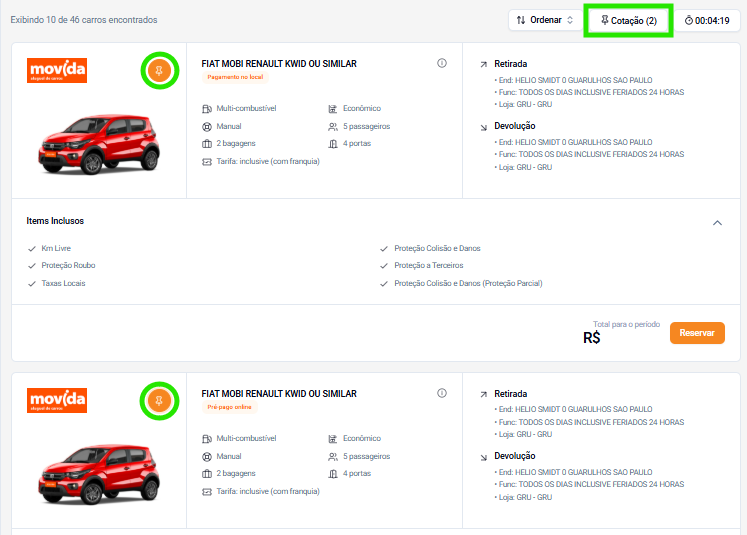Image resolution: width=747 pixels, height=535 pixels.
Task: Open info icon for Pagamento no local car
Action: pyautogui.click(x=442, y=63)
